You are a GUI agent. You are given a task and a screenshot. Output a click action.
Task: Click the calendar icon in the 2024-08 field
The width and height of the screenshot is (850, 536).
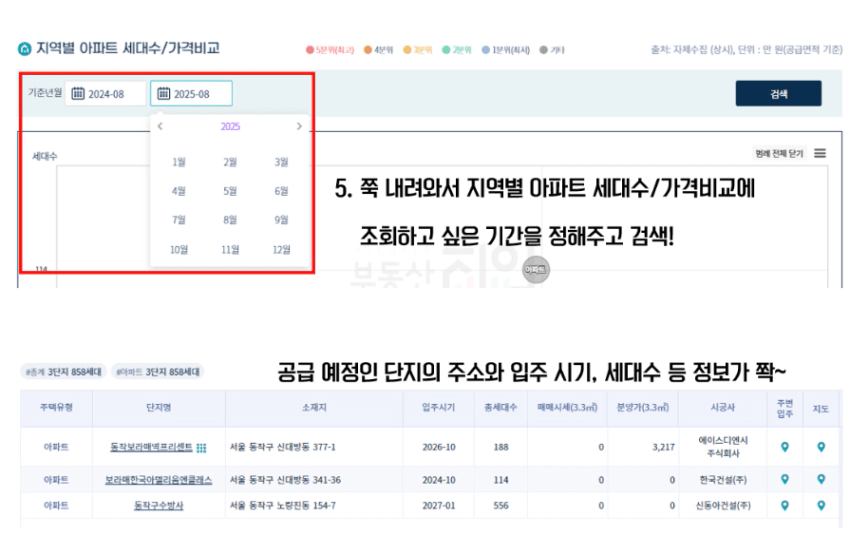point(79,94)
